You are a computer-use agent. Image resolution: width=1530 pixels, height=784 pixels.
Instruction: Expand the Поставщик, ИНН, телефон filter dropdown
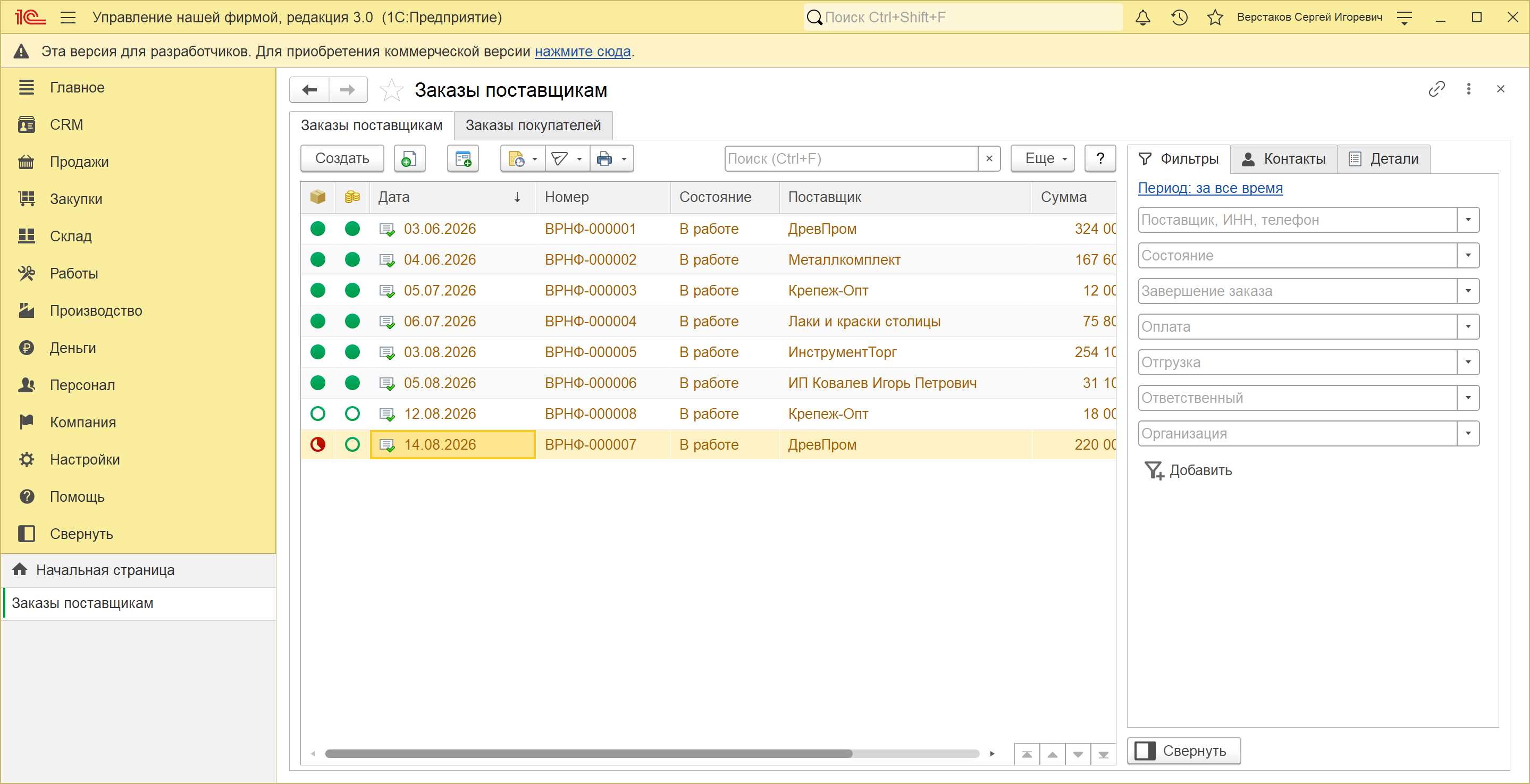[1468, 220]
